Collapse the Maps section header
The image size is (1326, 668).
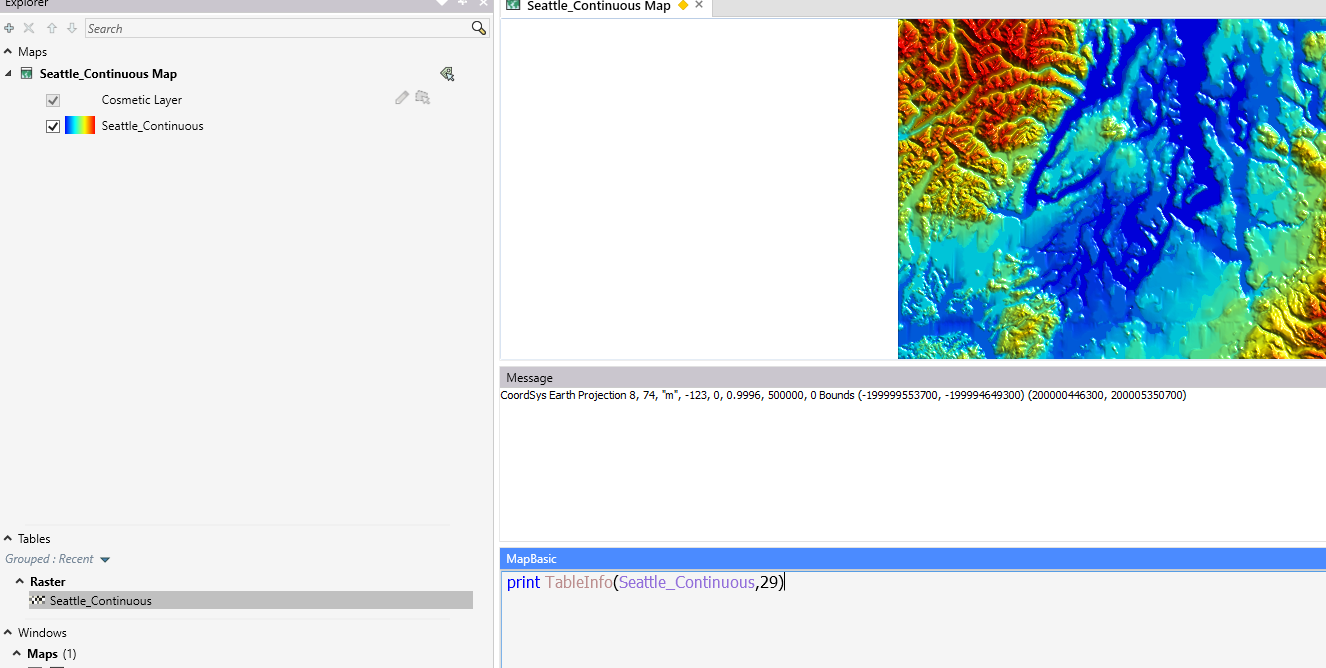click(10, 51)
